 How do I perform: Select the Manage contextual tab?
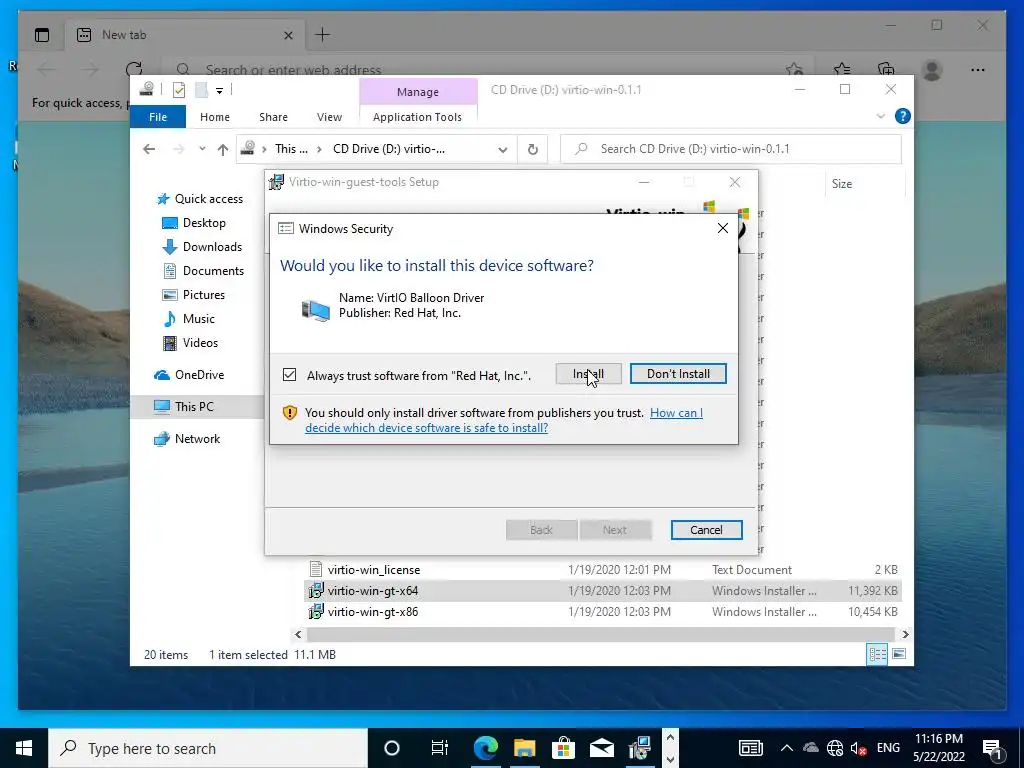click(x=418, y=92)
